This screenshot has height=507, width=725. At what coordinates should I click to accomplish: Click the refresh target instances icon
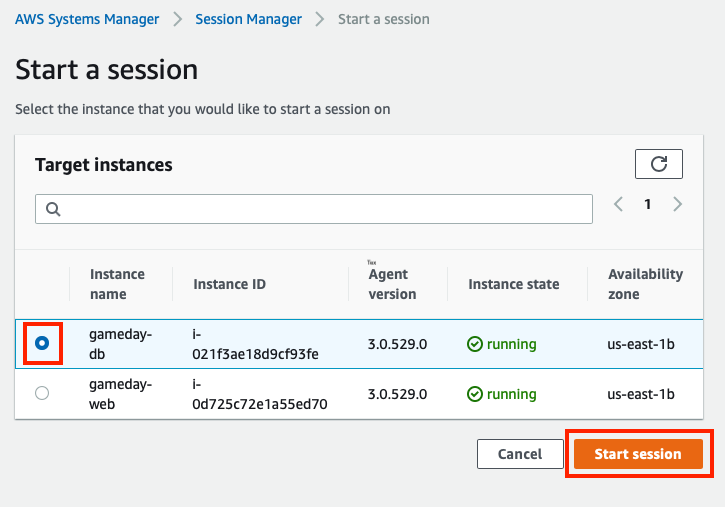click(658, 164)
